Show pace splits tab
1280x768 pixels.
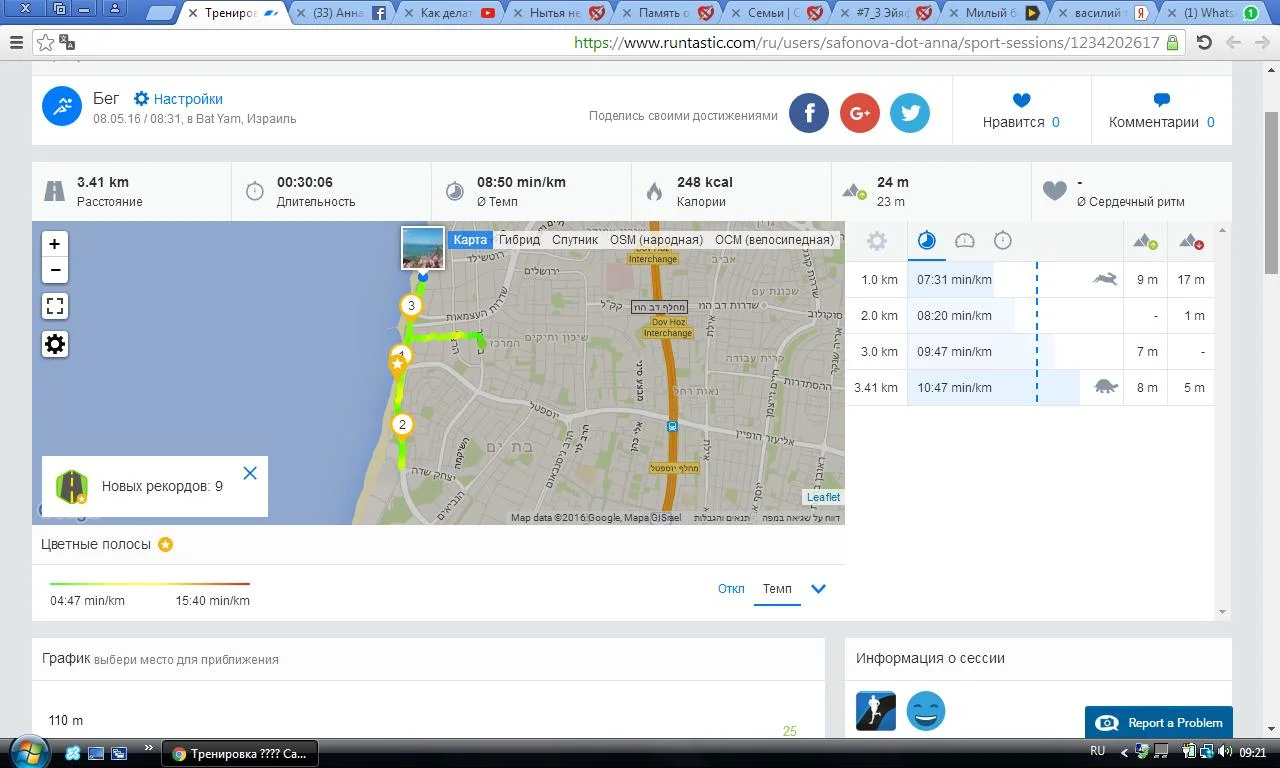tap(927, 241)
